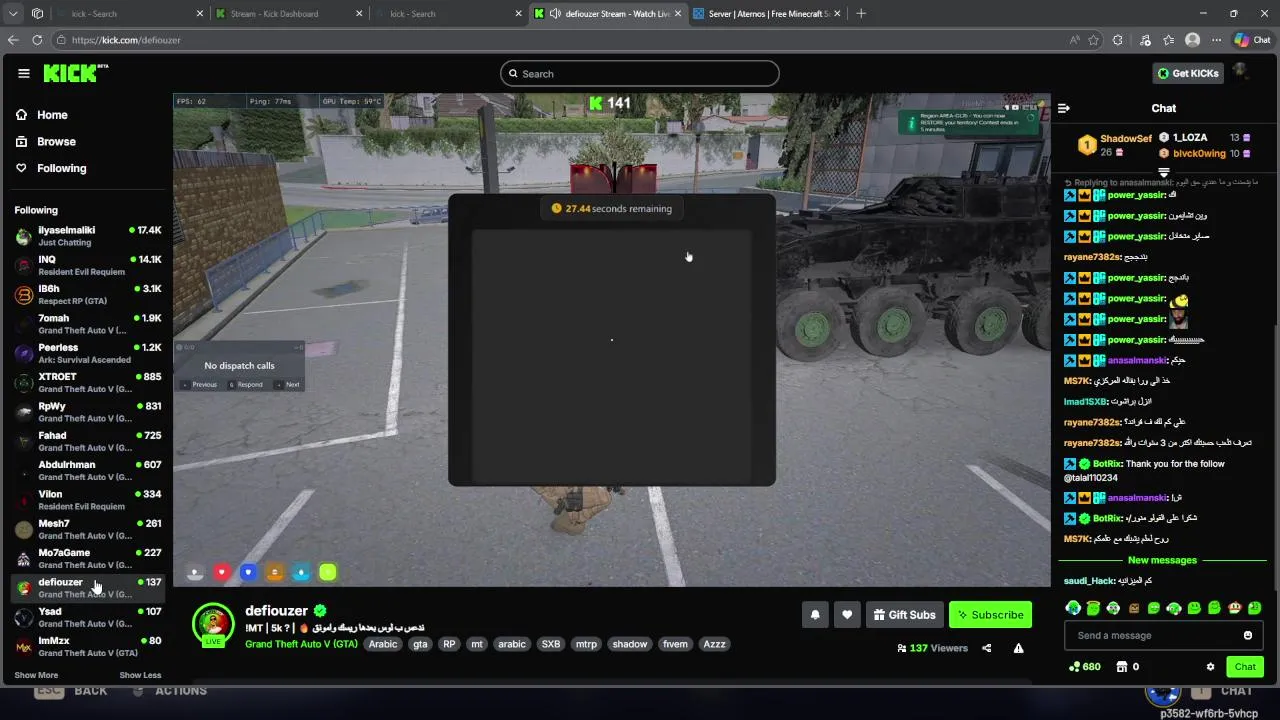Open RpWy channel in sidebar
Viewport: 1280px width, 720px height.
pos(88,412)
